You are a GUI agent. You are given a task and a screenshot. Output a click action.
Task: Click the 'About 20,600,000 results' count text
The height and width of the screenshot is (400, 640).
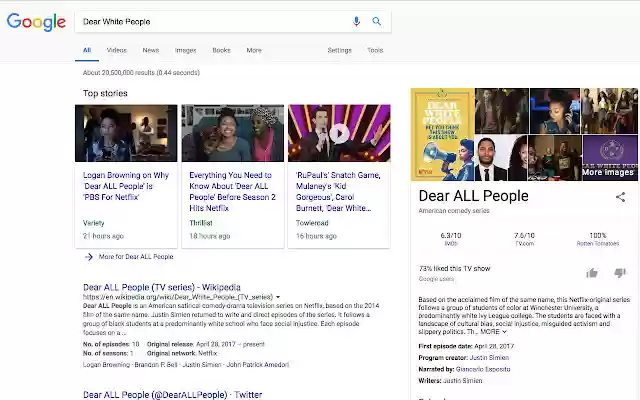coord(141,73)
